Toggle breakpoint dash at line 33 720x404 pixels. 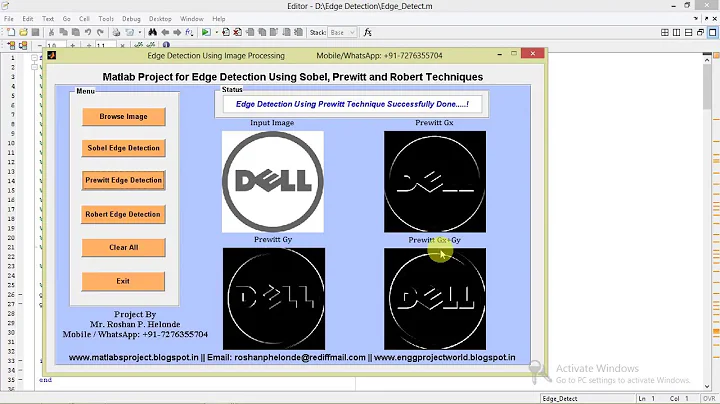click(x=21, y=361)
